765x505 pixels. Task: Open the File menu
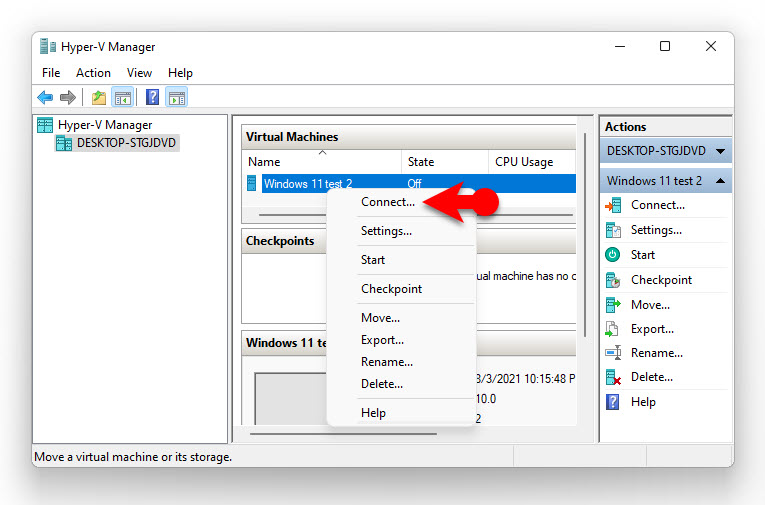(x=51, y=73)
